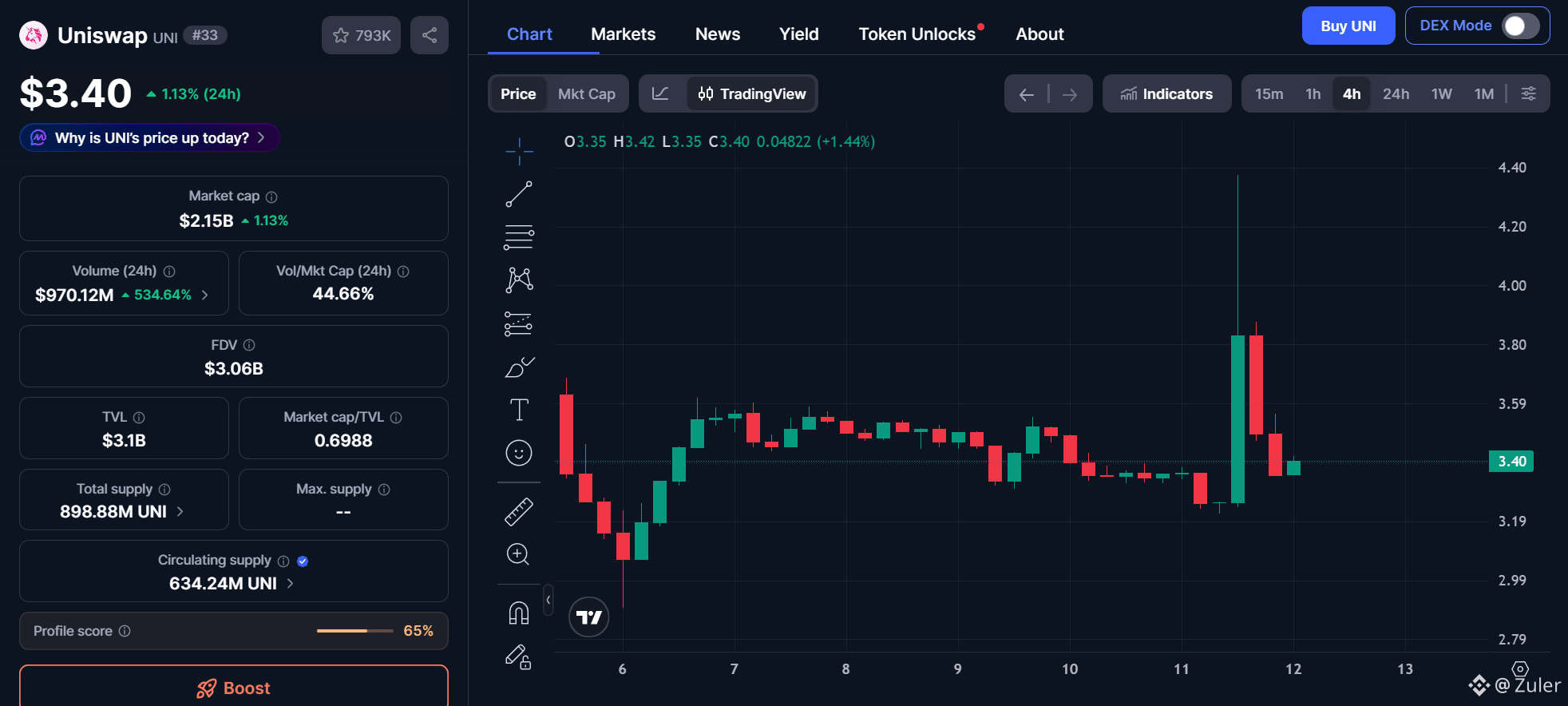The width and height of the screenshot is (1568, 706).
Task: Switch chart to Mkt Cap view
Action: 587,93
